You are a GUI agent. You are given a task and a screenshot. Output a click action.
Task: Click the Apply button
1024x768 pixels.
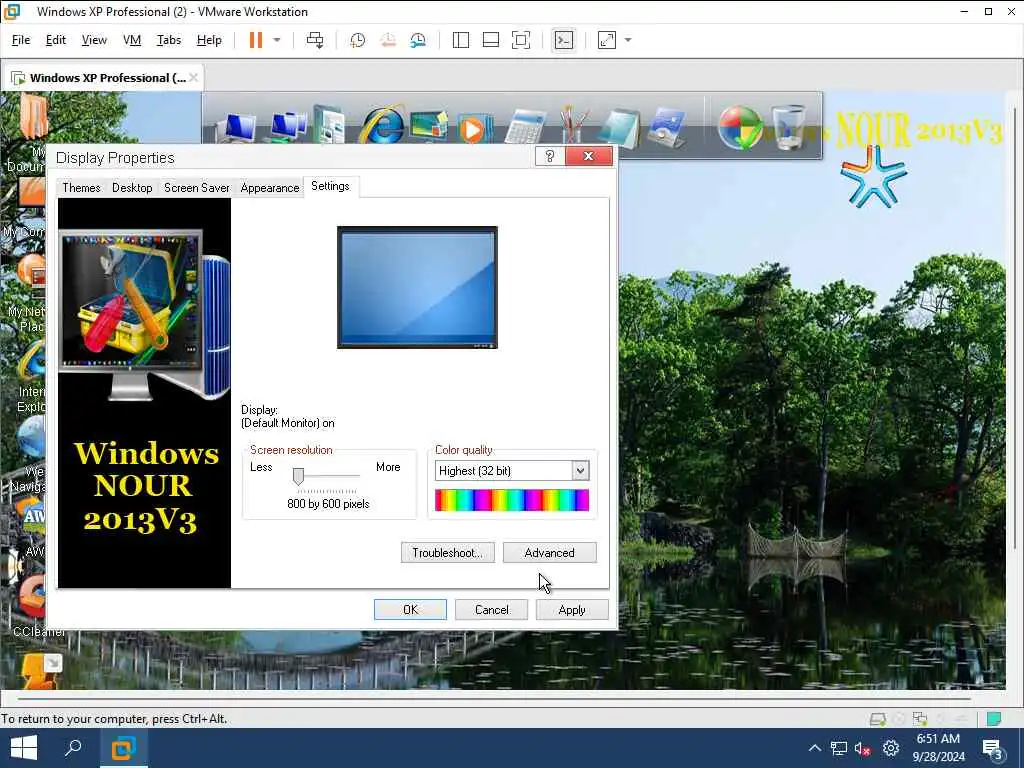tap(572, 609)
